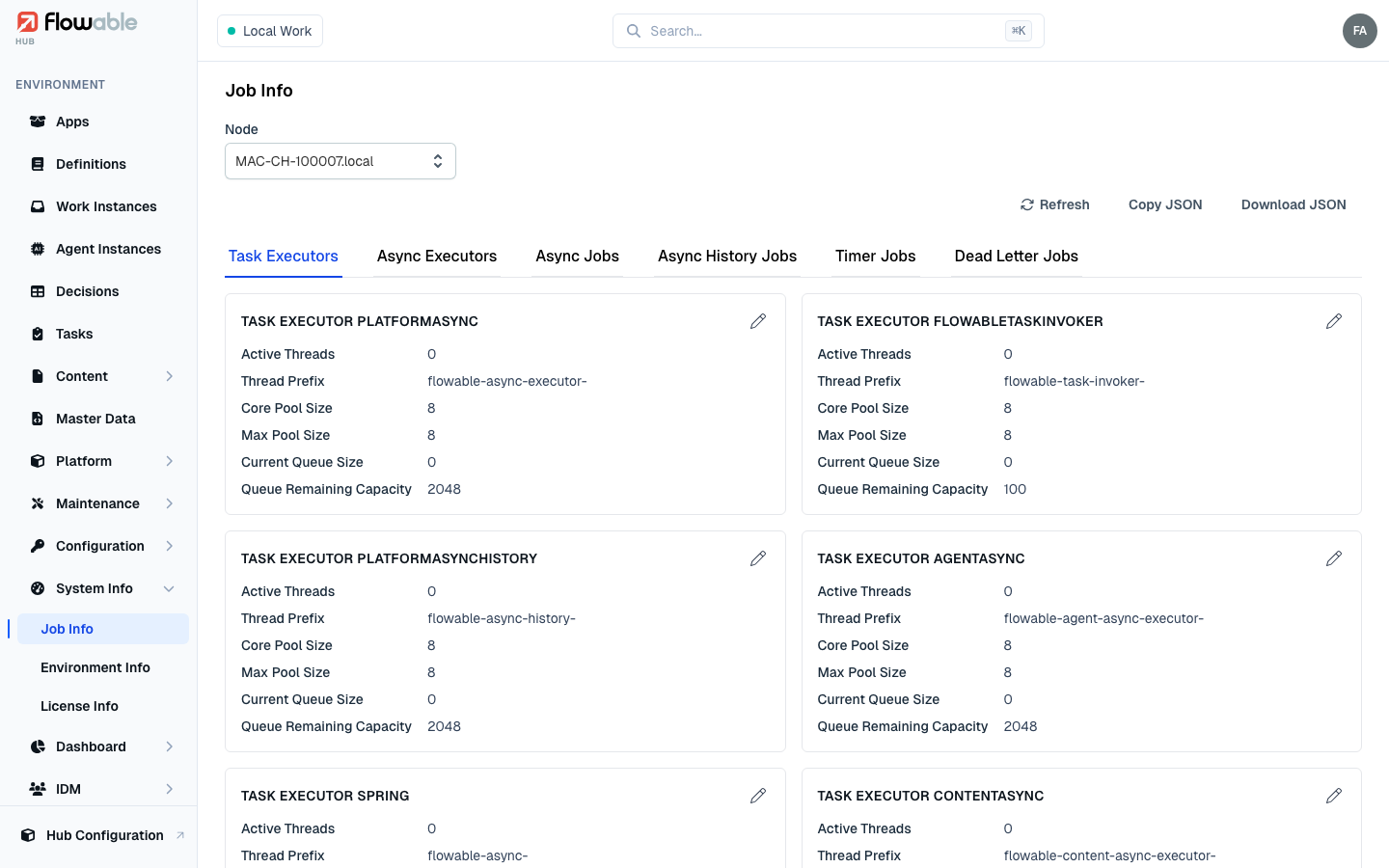Image resolution: width=1389 pixels, height=868 pixels.
Task: Switch to the Async History Jobs tab
Action: coord(727,256)
